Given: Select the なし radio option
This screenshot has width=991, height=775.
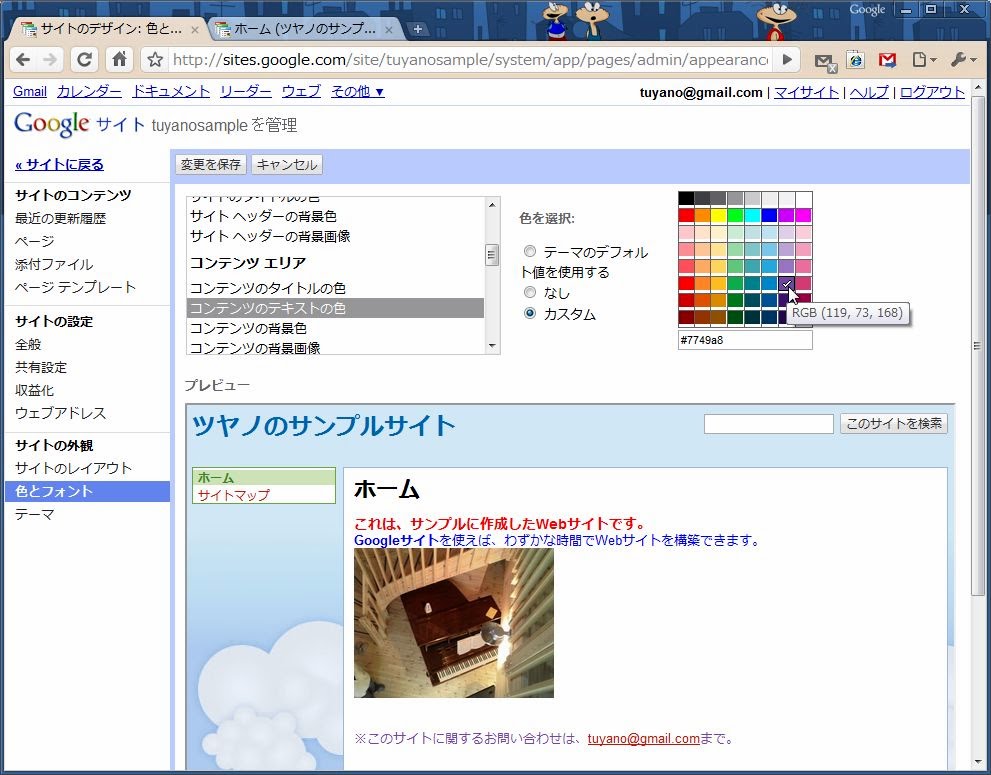Looking at the screenshot, I should (x=530, y=292).
